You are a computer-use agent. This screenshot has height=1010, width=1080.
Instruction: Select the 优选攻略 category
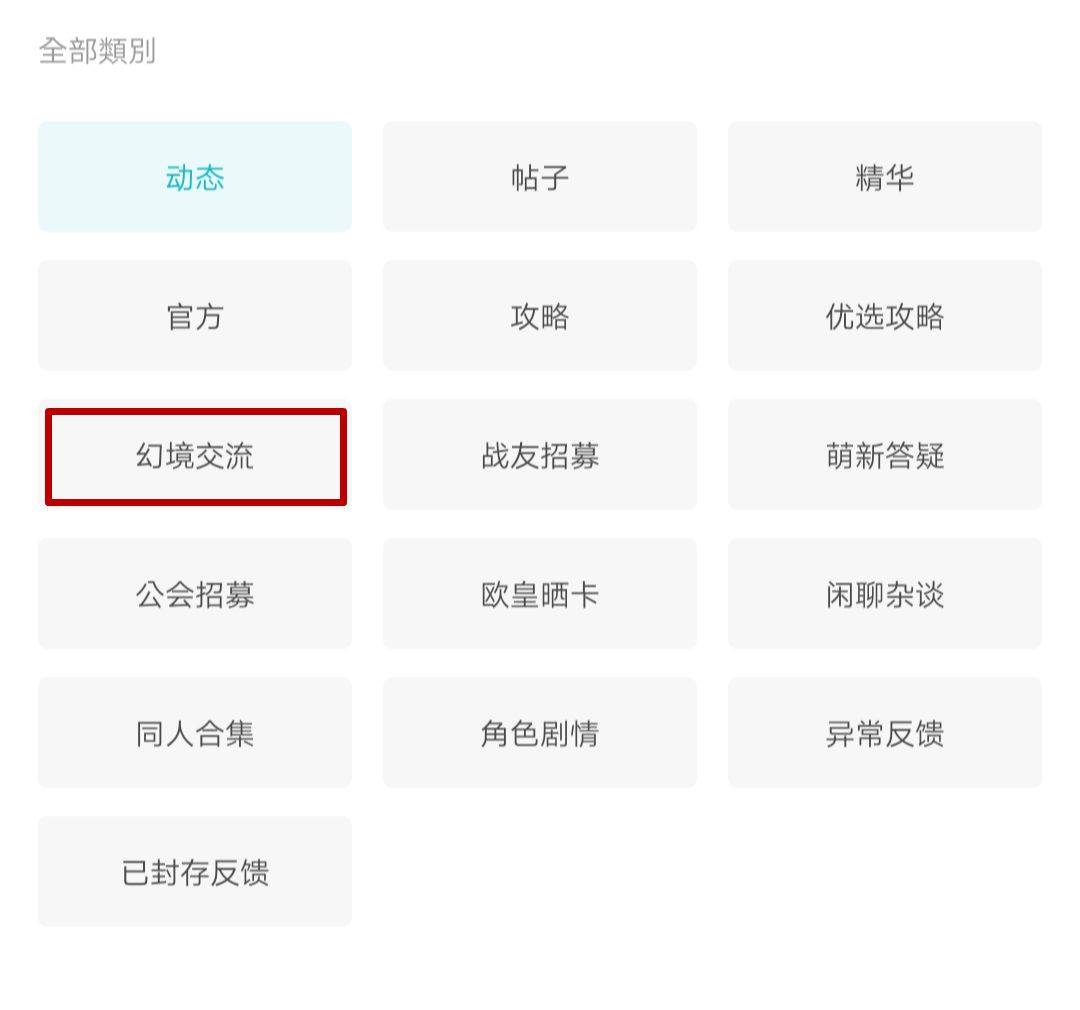(885, 316)
